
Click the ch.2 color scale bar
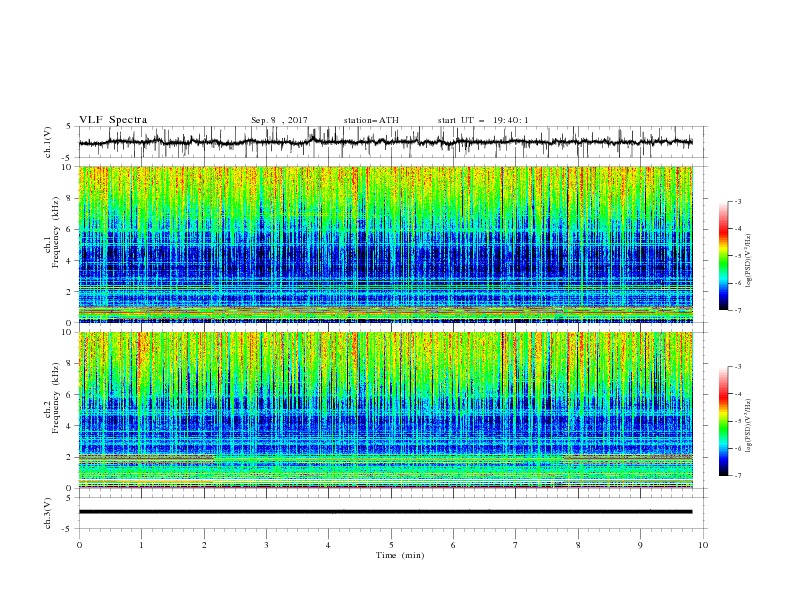pos(723,421)
